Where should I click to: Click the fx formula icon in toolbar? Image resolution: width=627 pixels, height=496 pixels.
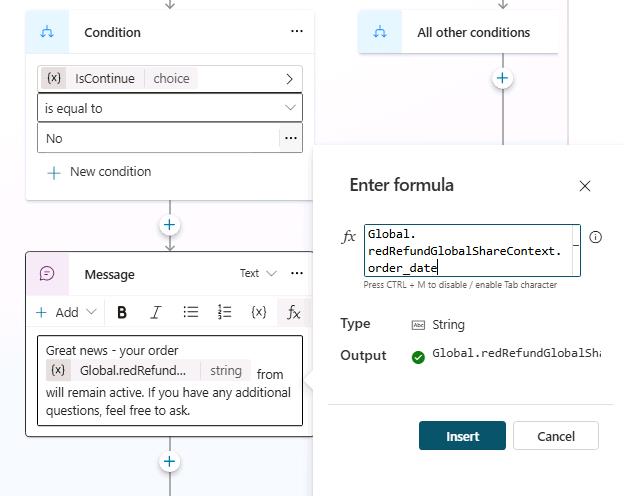[x=294, y=312]
